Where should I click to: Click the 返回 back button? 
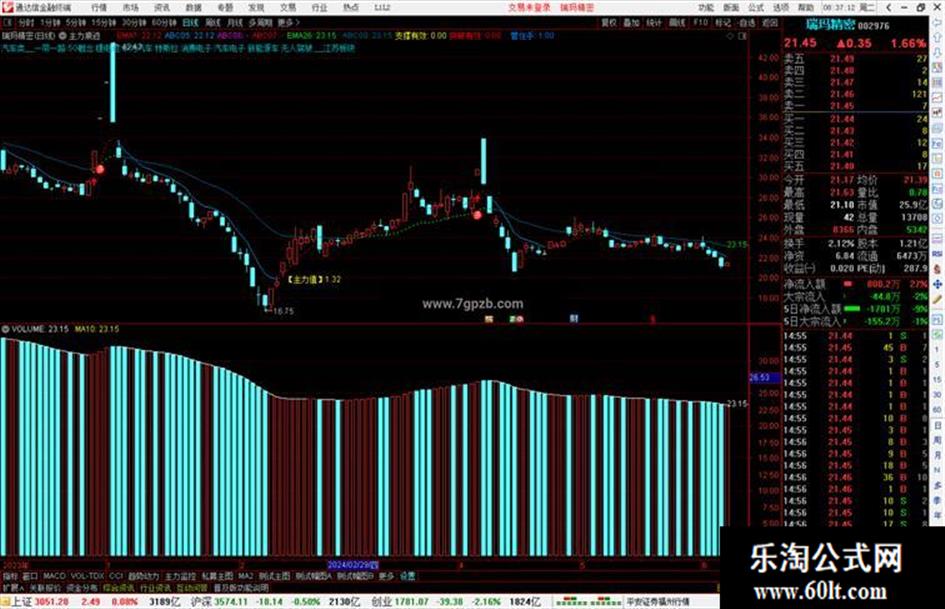pos(770,23)
